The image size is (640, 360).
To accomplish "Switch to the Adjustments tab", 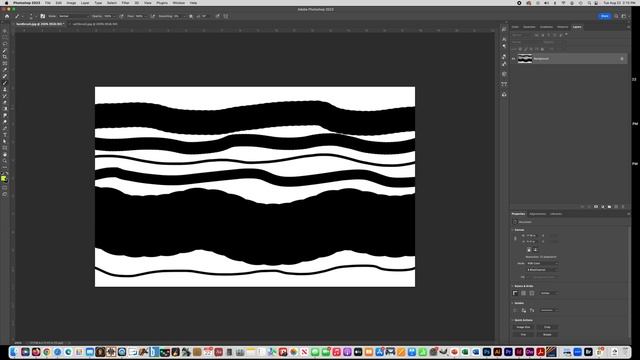I will [538, 214].
